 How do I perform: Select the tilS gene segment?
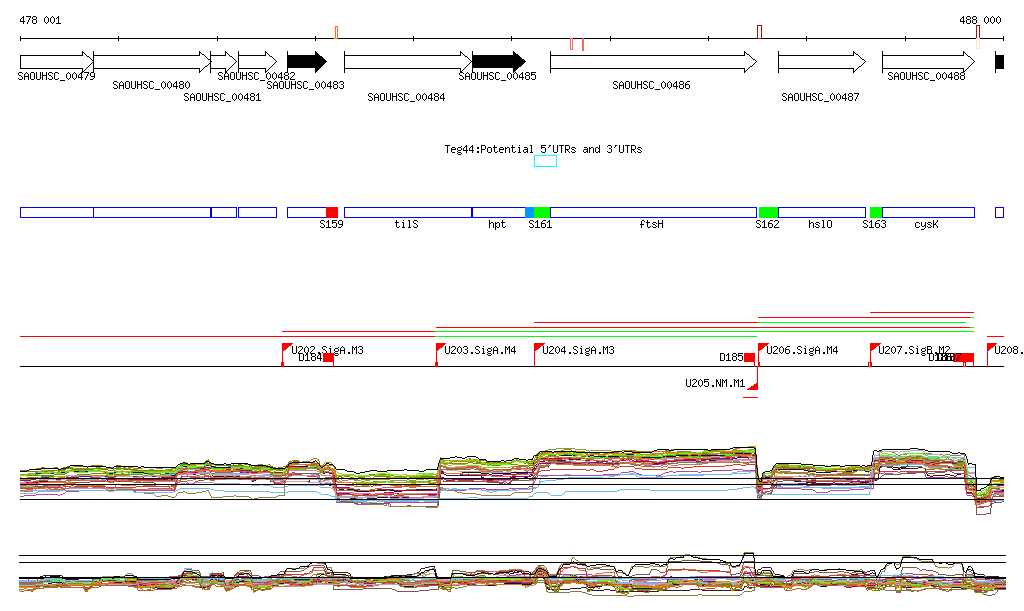[x=407, y=212]
